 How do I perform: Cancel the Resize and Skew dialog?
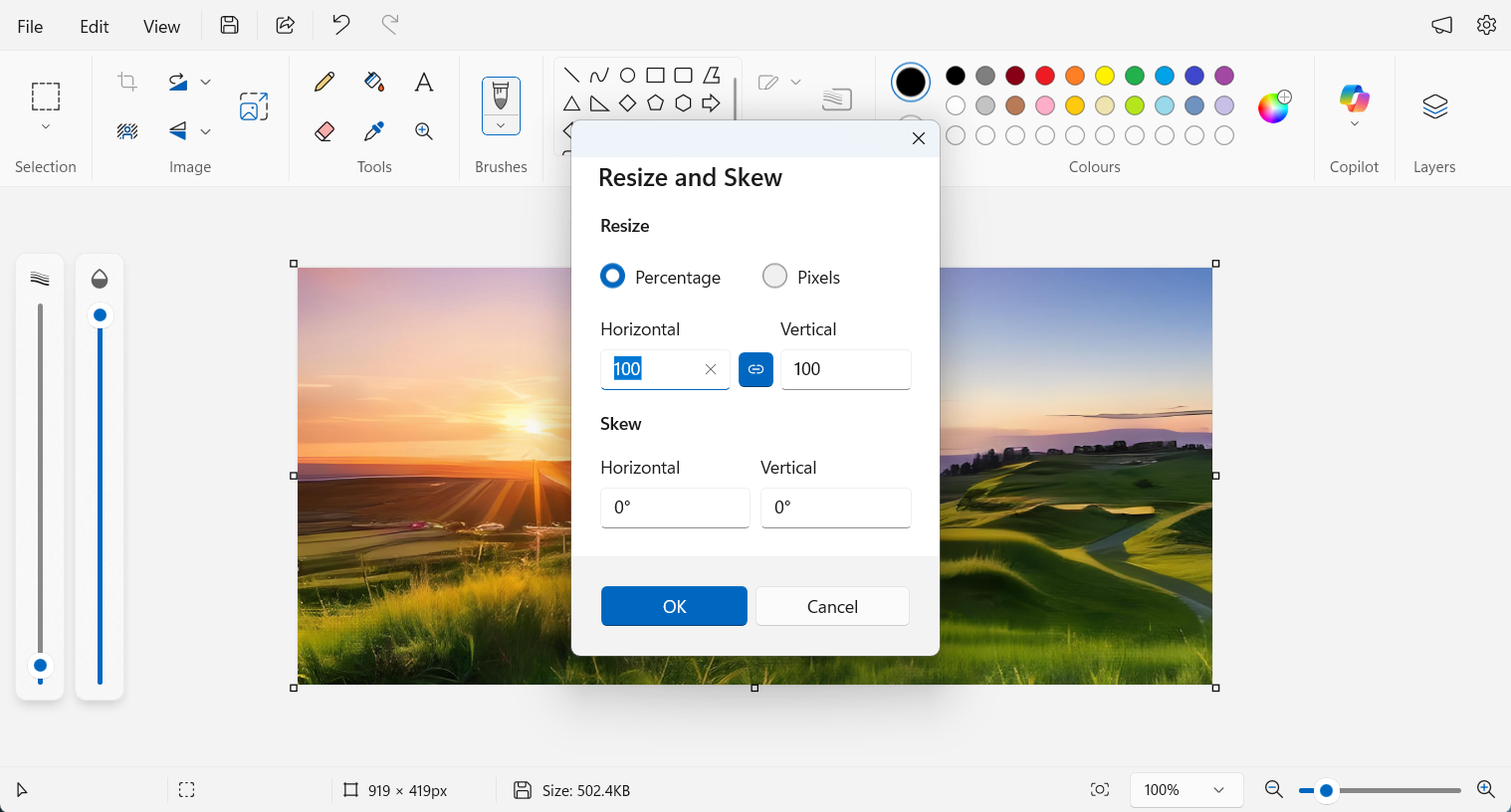coord(832,606)
